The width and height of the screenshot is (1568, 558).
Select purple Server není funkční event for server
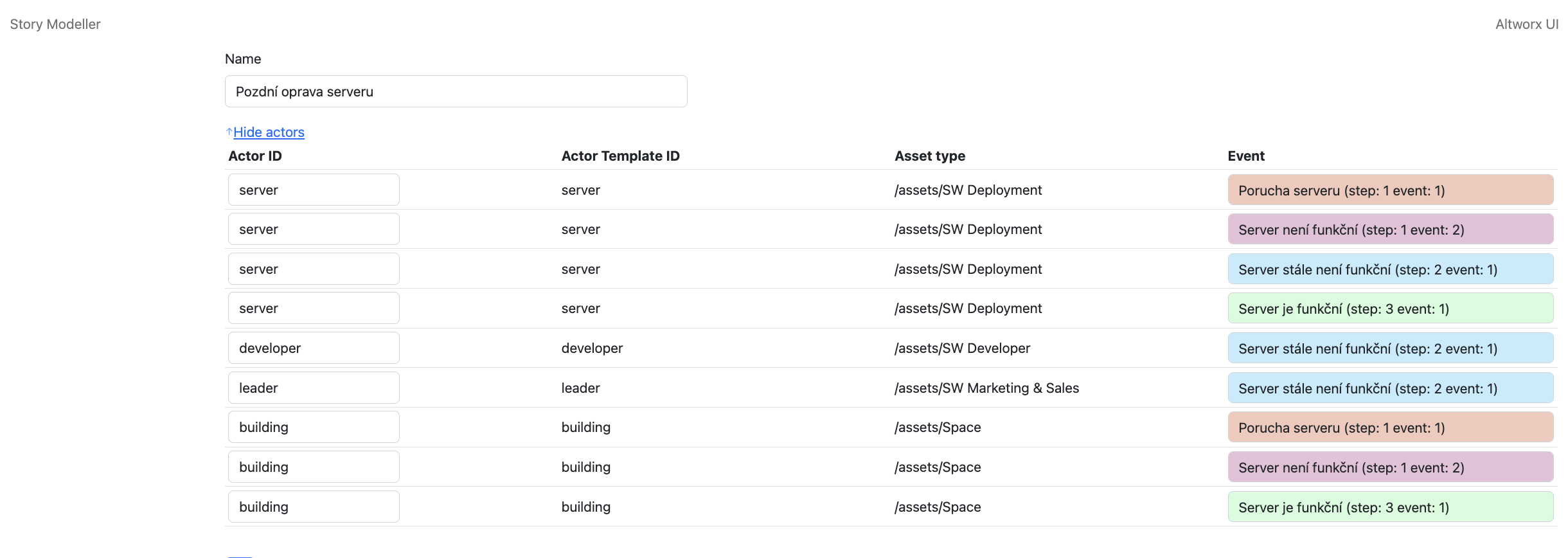pos(1390,230)
